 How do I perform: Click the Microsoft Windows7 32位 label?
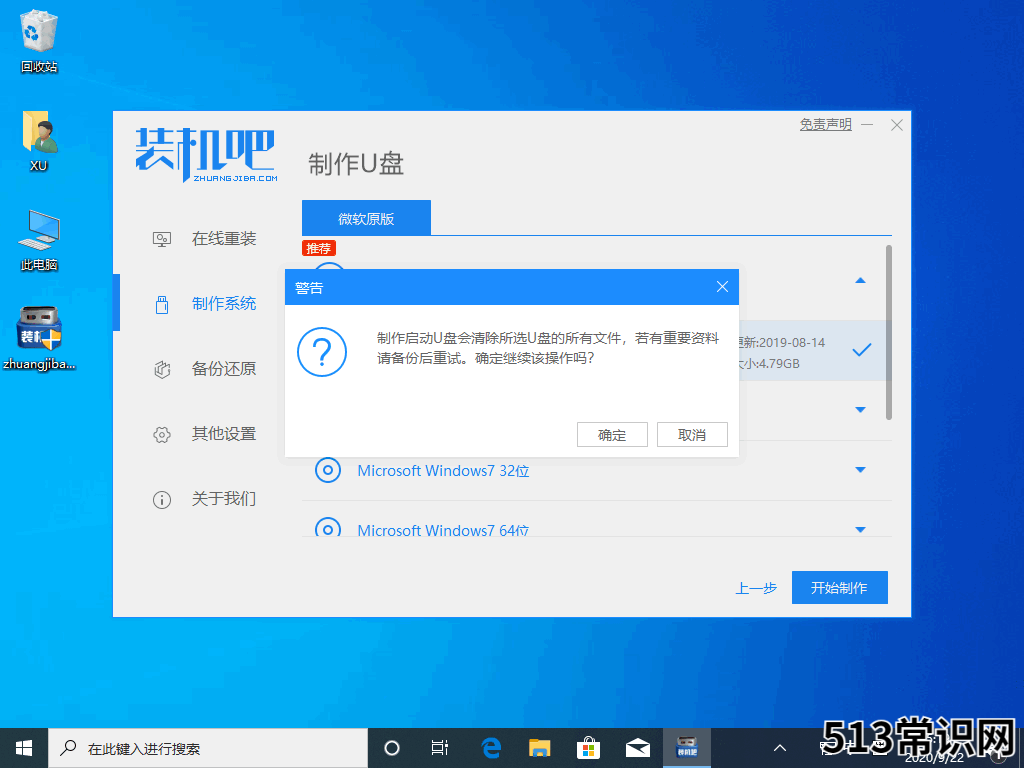443,471
